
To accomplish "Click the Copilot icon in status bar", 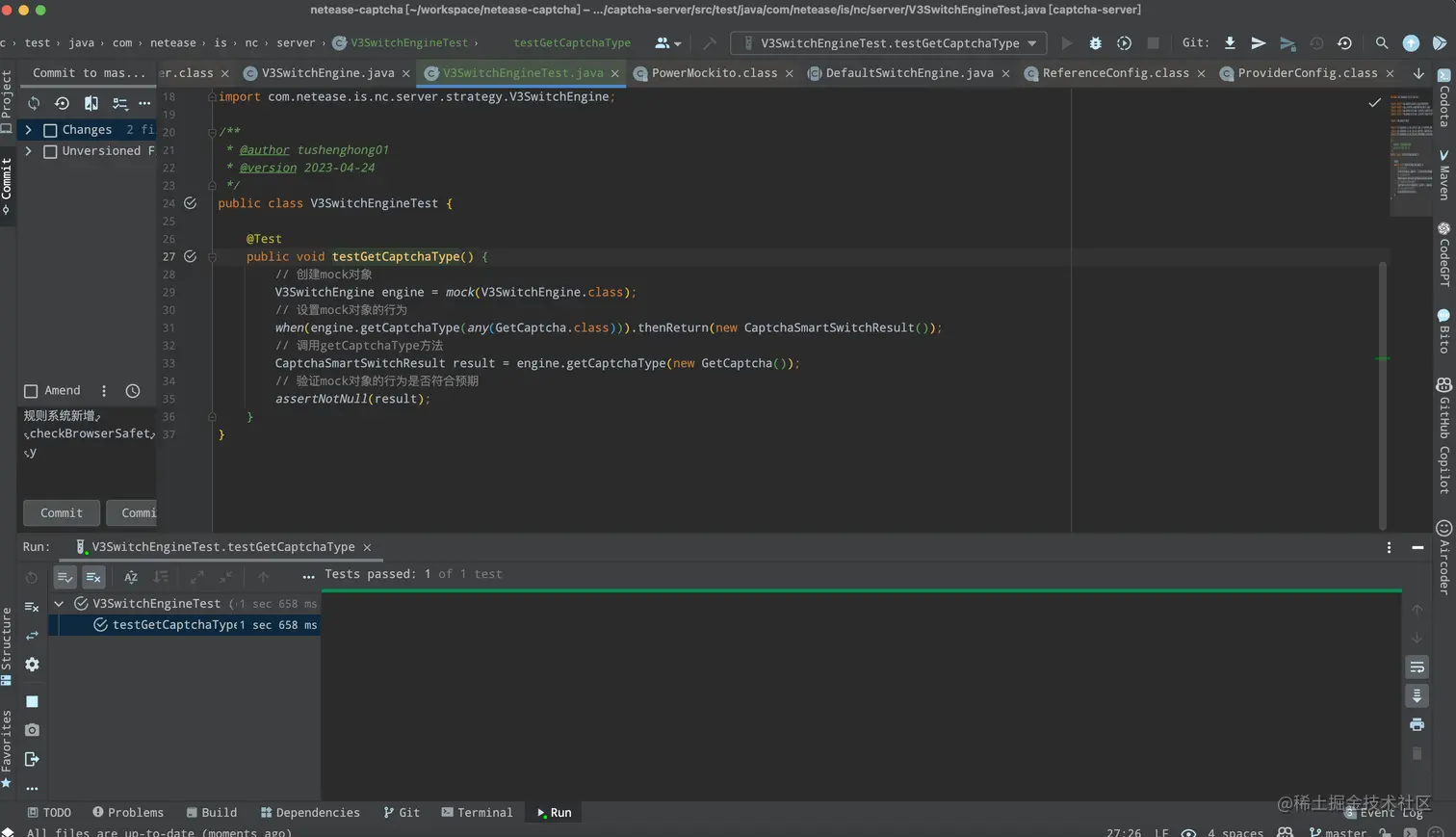I will point(1285,832).
